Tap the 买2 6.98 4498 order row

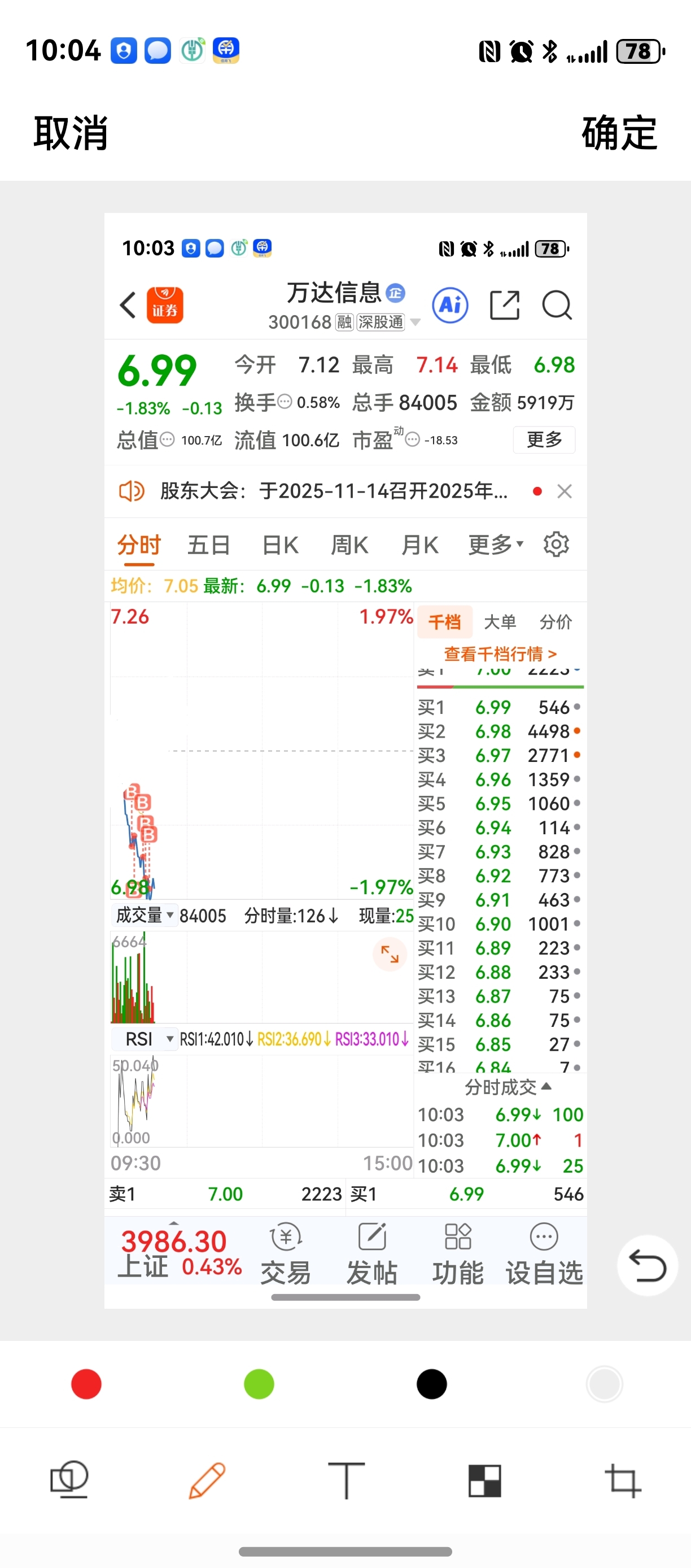pyautogui.click(x=500, y=731)
